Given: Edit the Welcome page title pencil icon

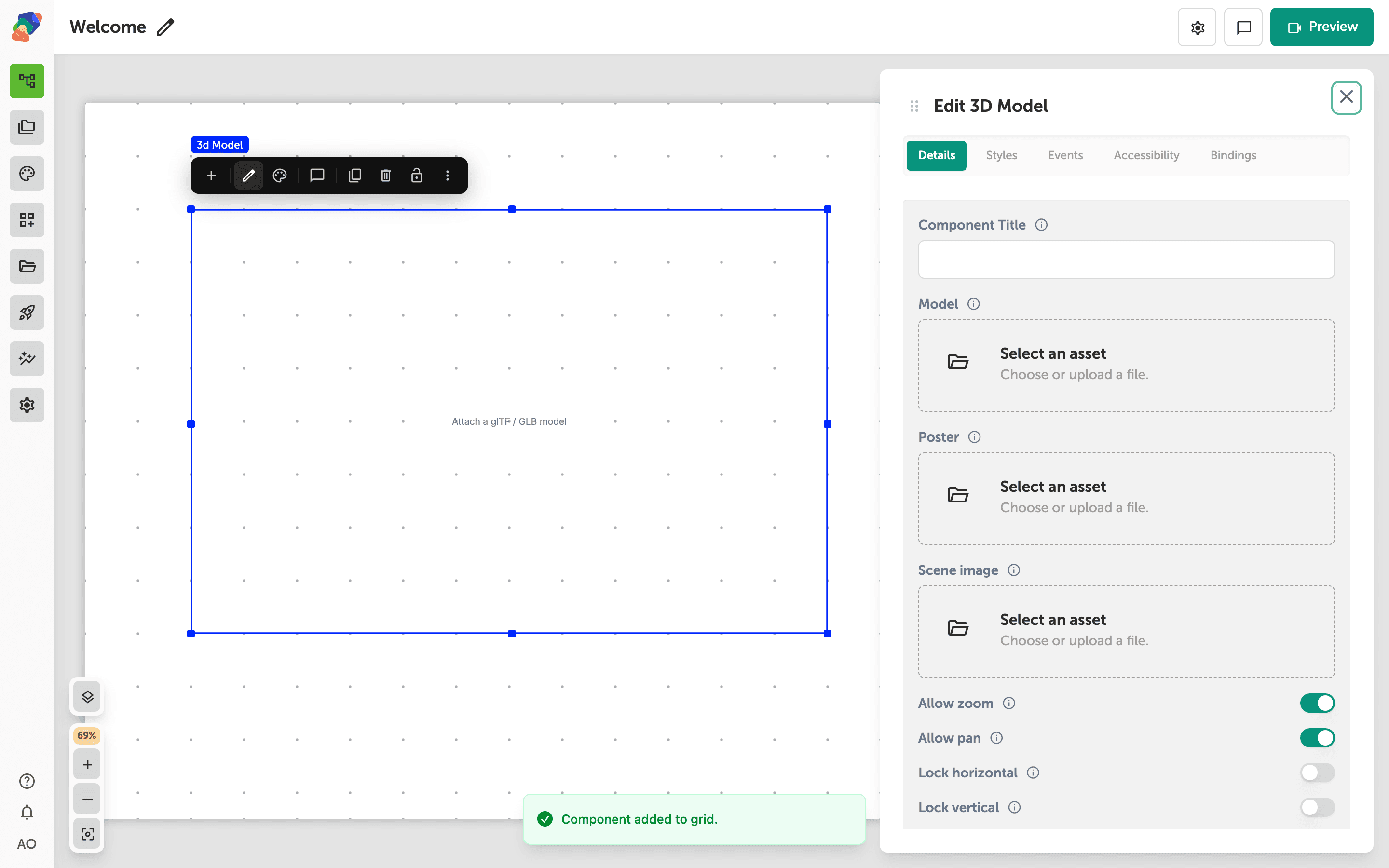Looking at the screenshot, I should 165,27.
